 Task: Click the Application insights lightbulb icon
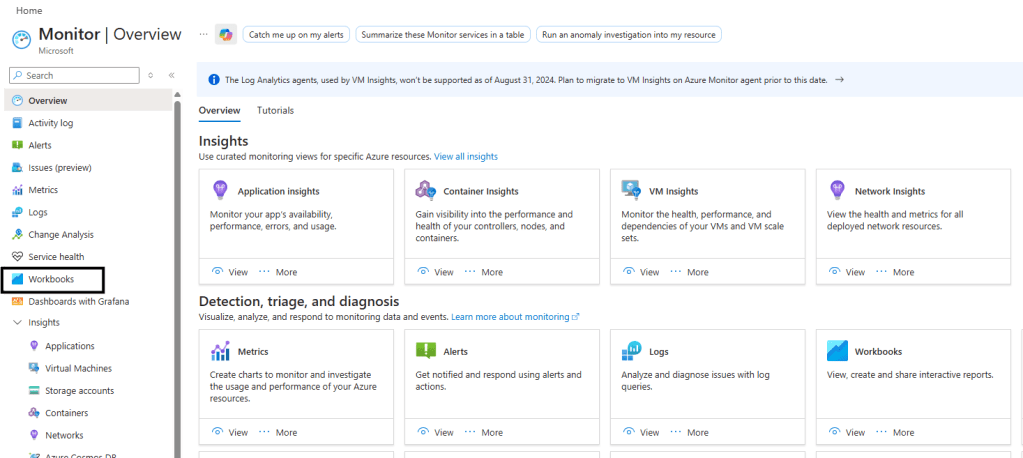click(220, 190)
